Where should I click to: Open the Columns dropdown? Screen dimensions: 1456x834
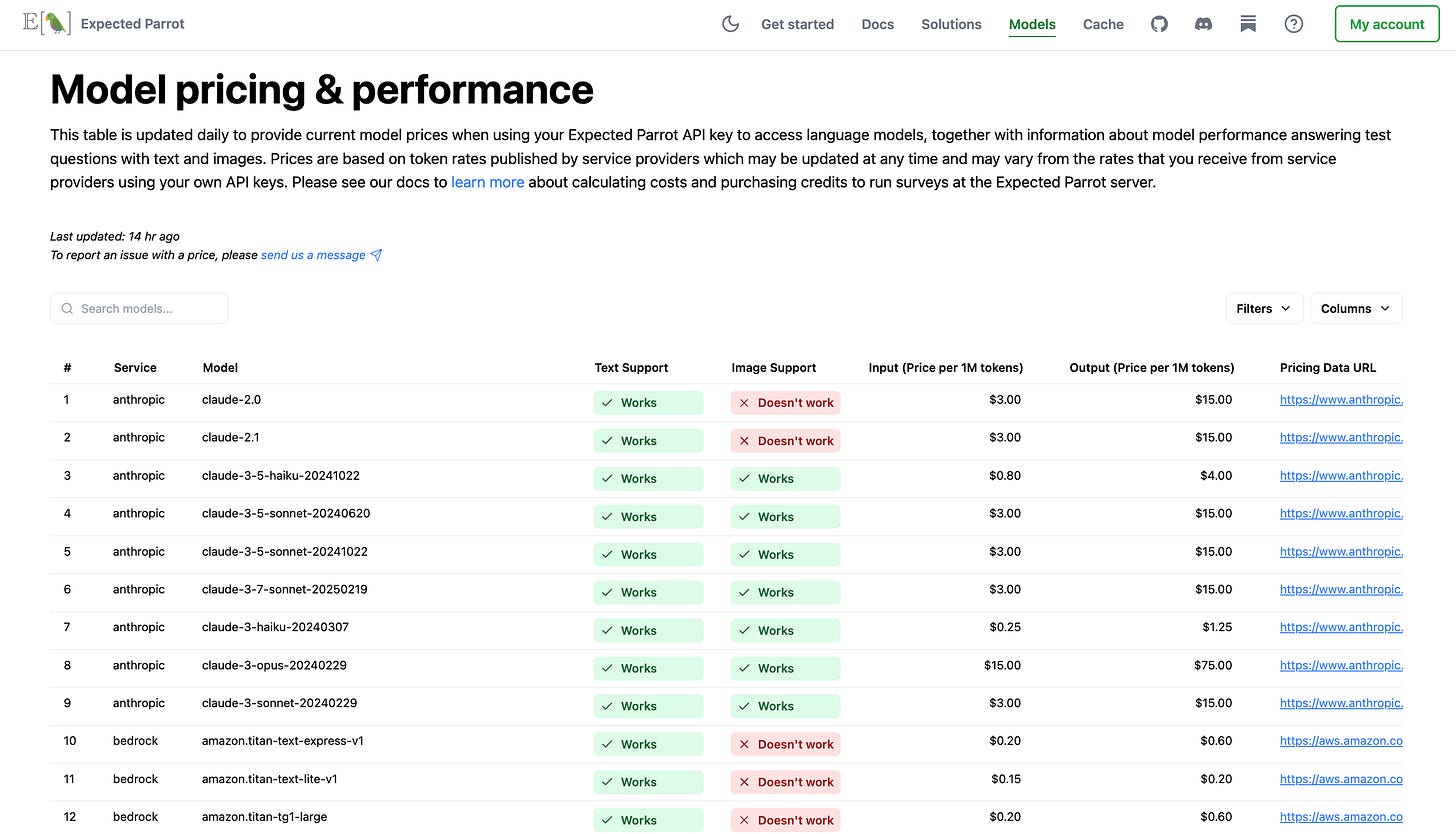click(x=1356, y=308)
